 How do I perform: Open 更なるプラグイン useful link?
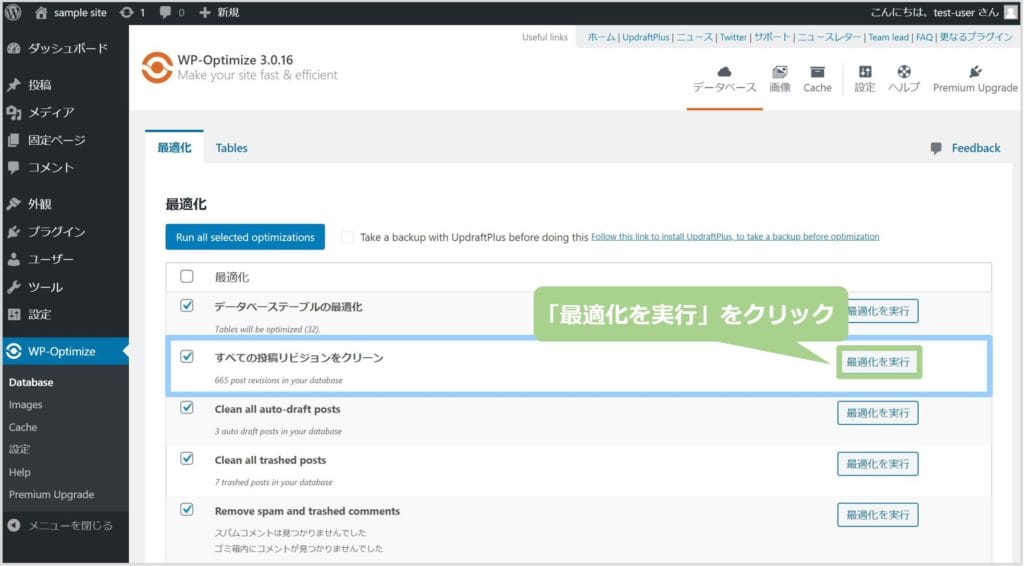point(976,37)
